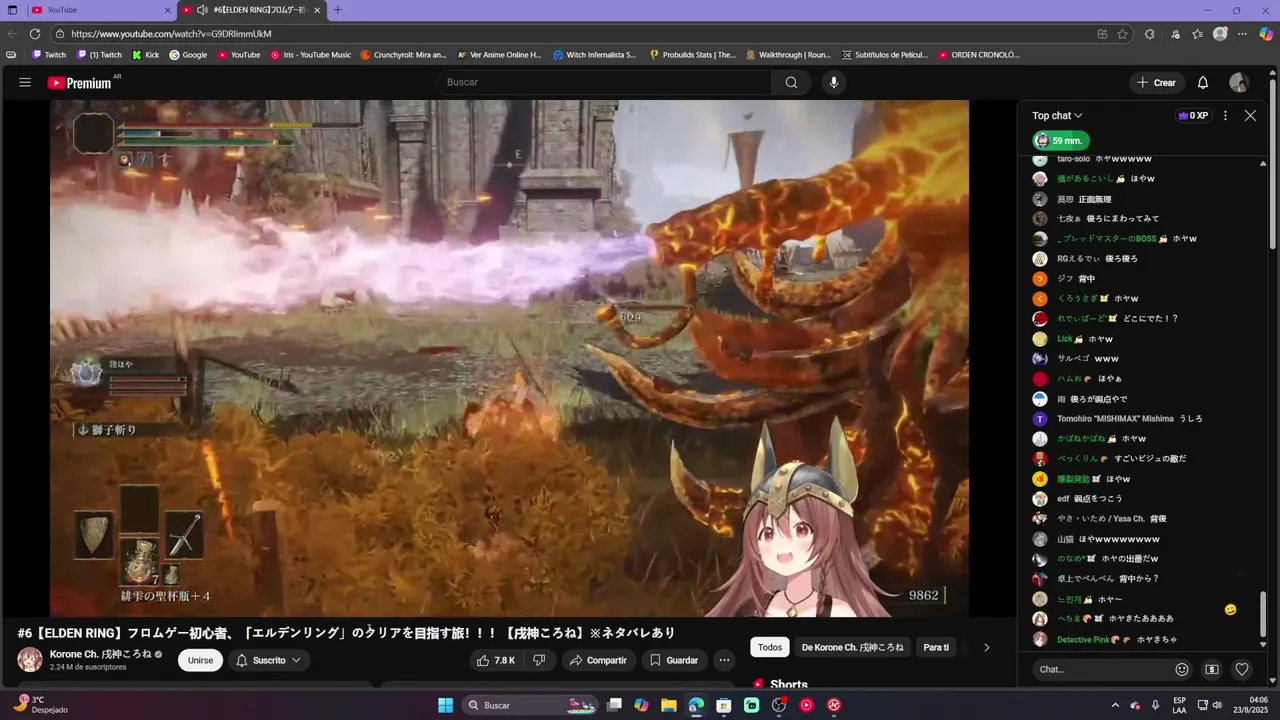Open Microsoft Store from the taskbar
The width and height of the screenshot is (1280, 720).
coord(723,705)
